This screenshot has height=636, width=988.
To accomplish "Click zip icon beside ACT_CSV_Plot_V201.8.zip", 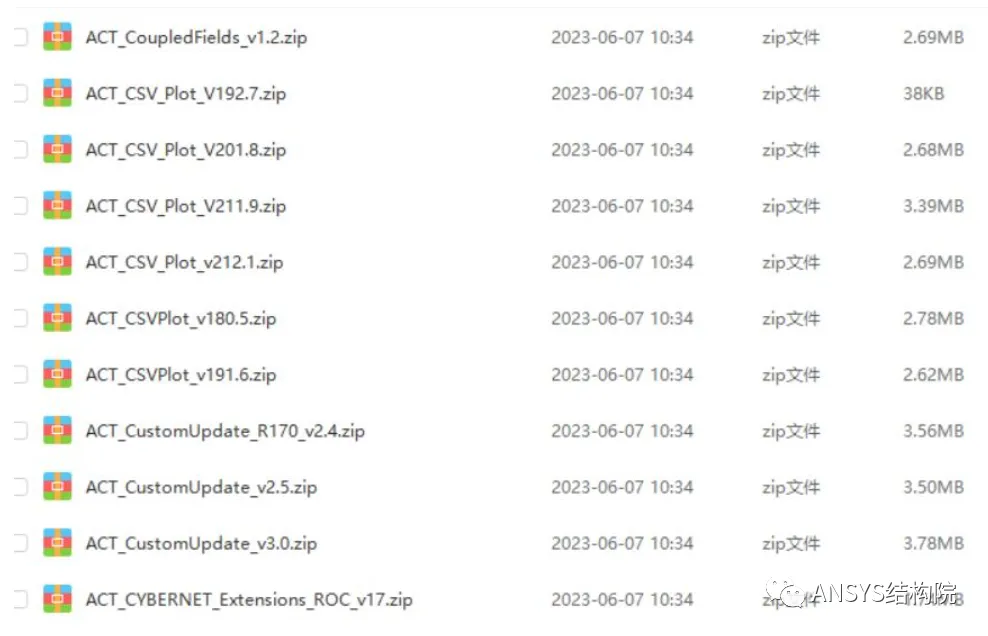I will click(x=57, y=149).
